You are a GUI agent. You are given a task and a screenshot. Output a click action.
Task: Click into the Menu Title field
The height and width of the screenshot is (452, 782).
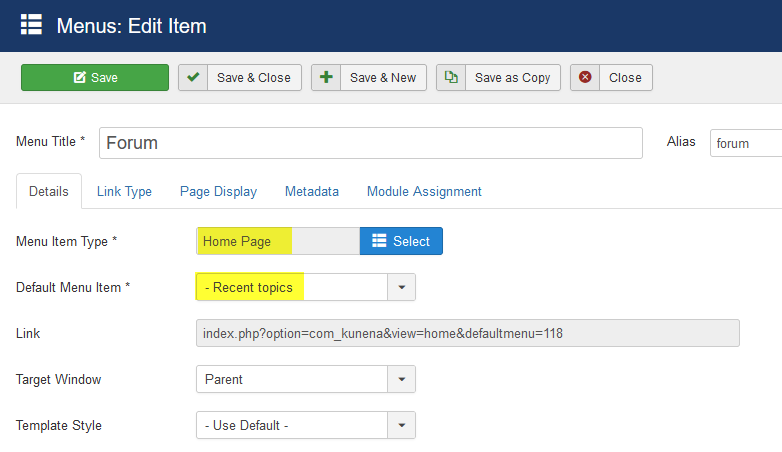(x=370, y=143)
